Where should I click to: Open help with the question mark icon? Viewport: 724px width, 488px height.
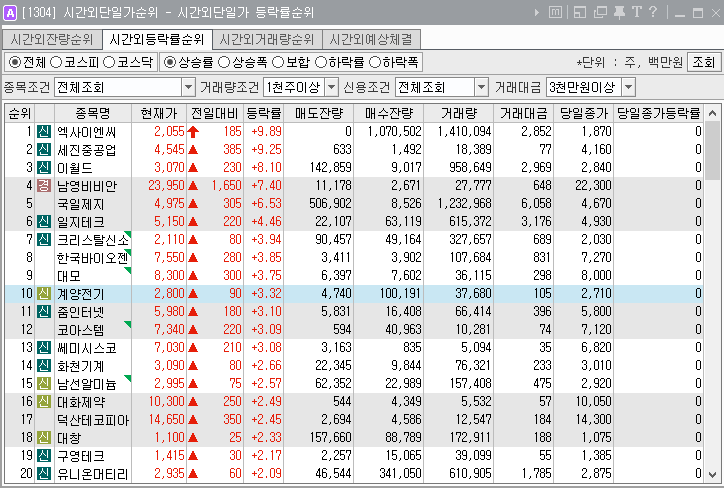tap(652, 12)
